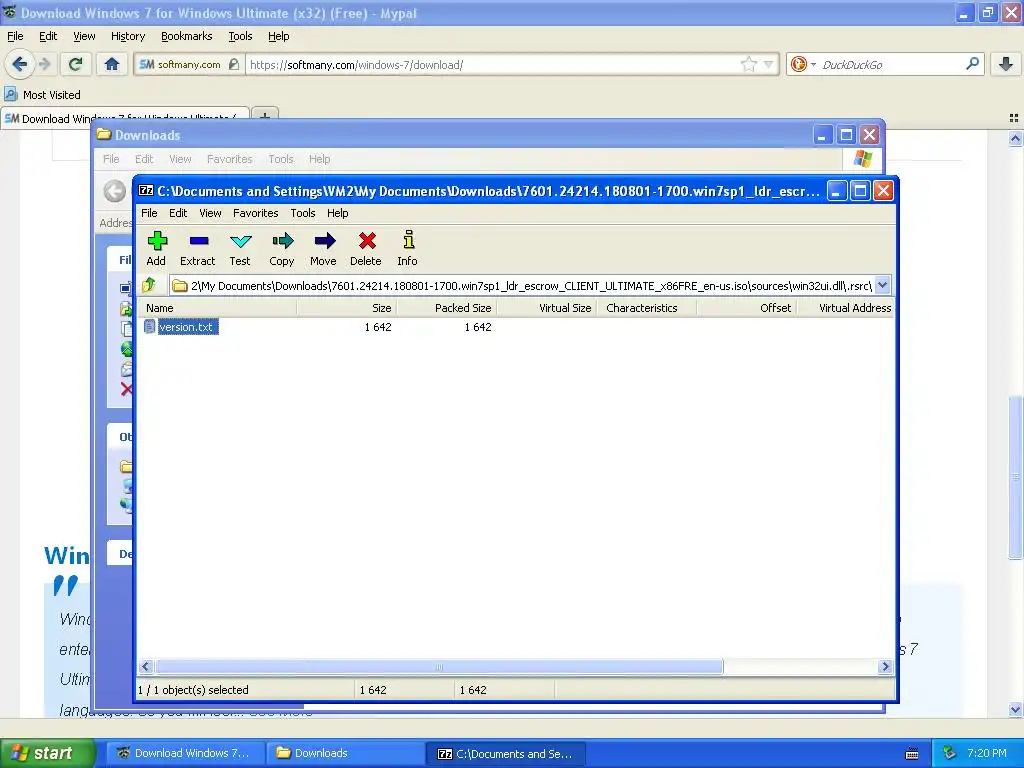Open a new tab with plus button

pos(264,116)
